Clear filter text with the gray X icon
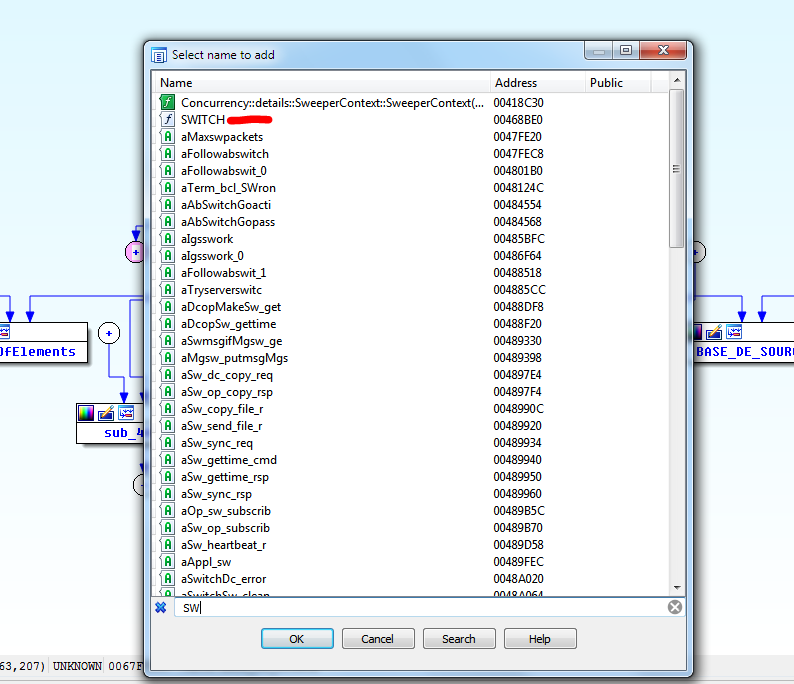This screenshot has width=794, height=684. 675,607
